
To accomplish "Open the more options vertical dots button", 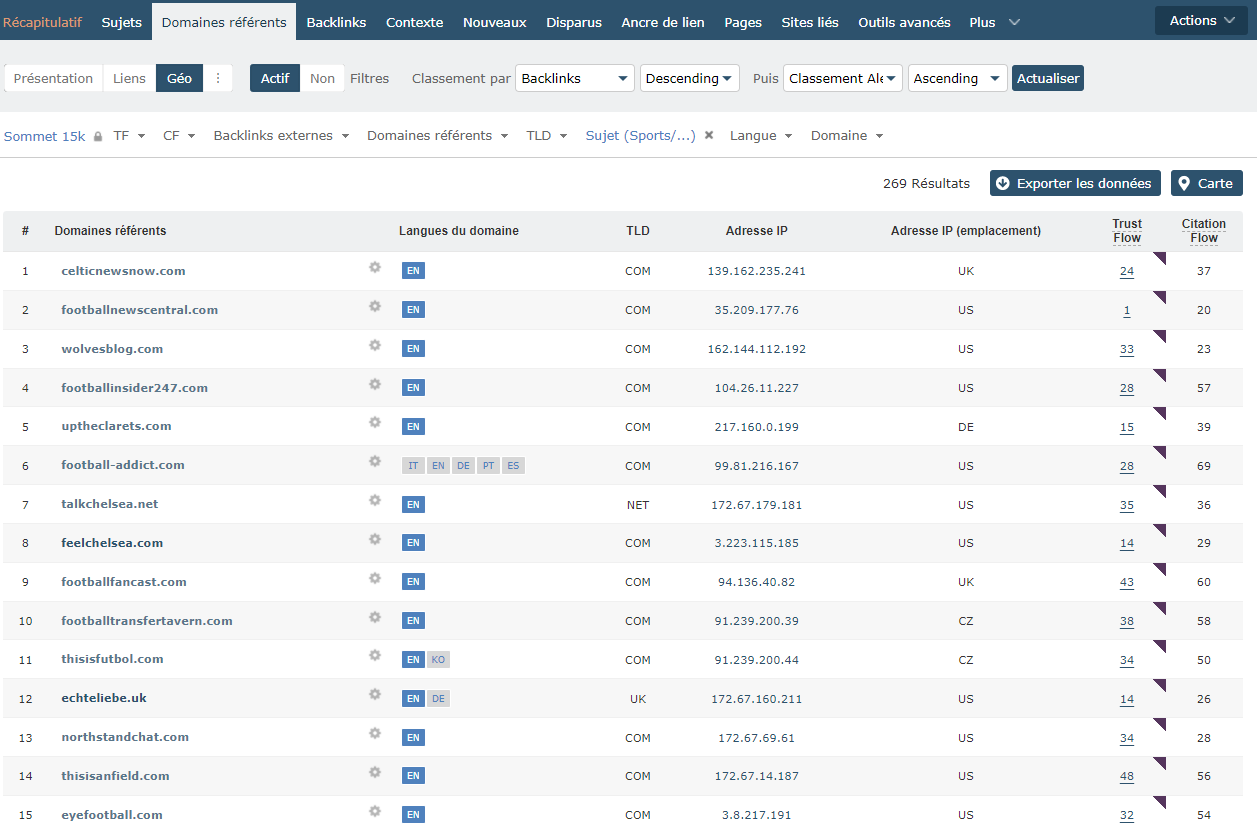I will [218, 78].
